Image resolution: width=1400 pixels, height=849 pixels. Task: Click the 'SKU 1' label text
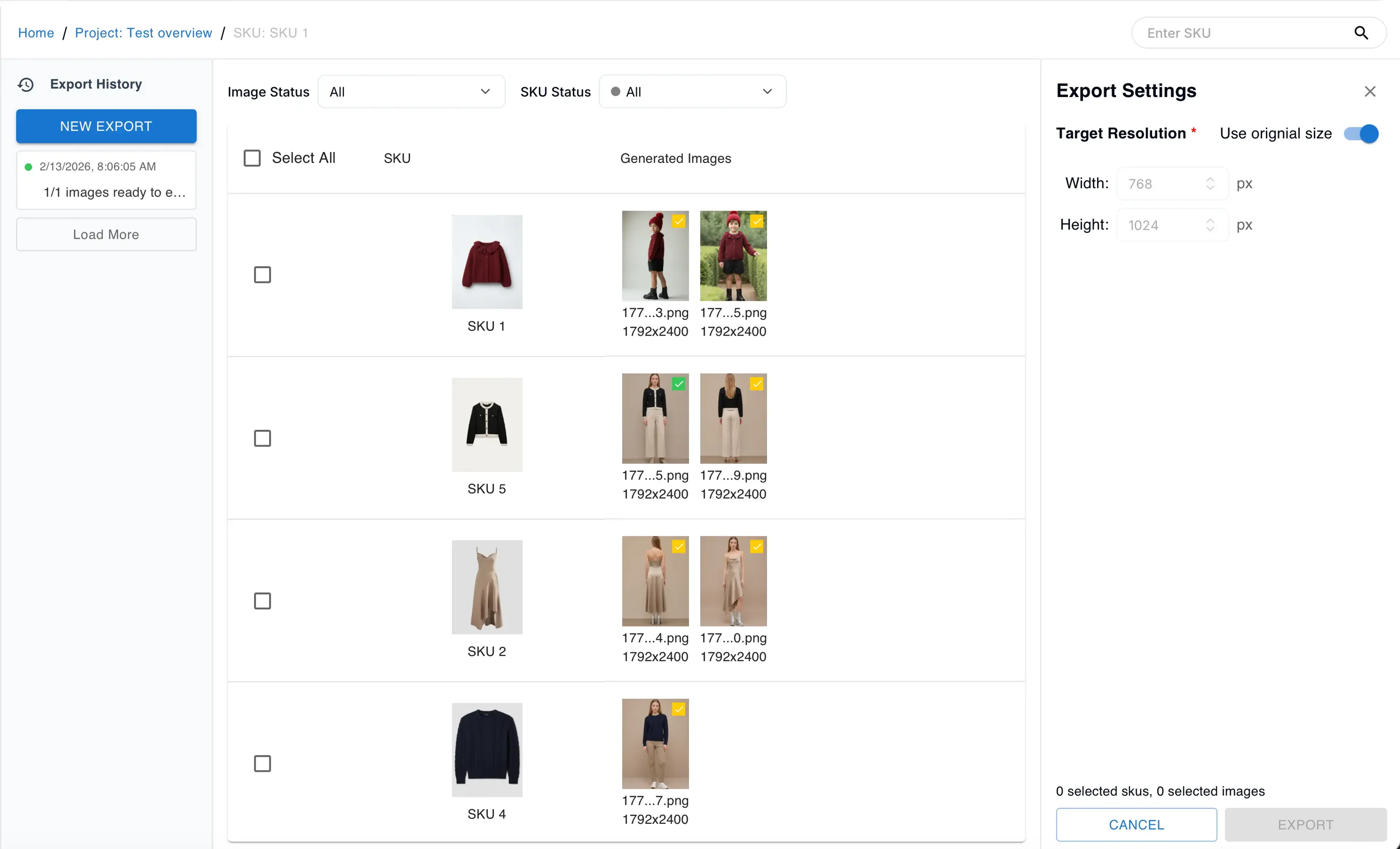486,326
